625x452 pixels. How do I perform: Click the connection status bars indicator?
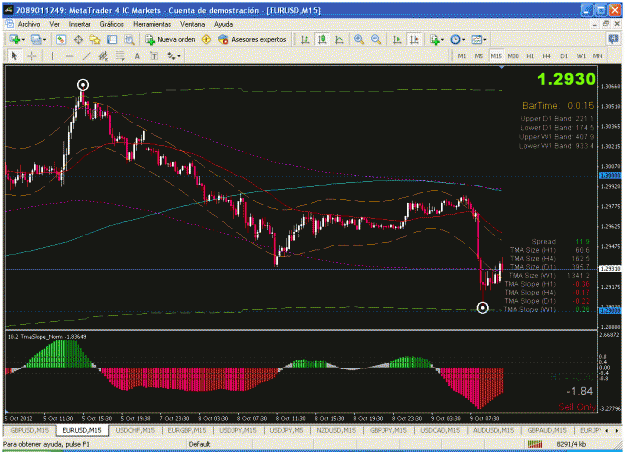[x=535, y=444]
